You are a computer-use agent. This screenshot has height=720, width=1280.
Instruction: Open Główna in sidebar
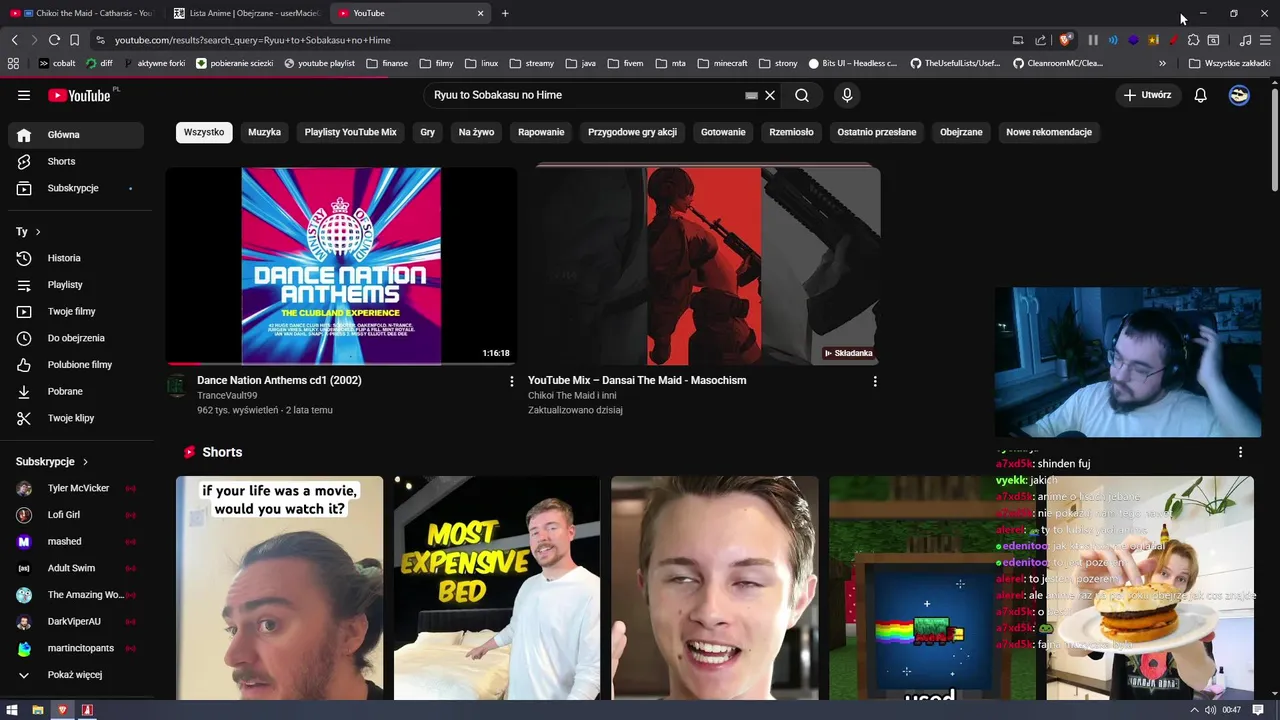click(x=76, y=135)
